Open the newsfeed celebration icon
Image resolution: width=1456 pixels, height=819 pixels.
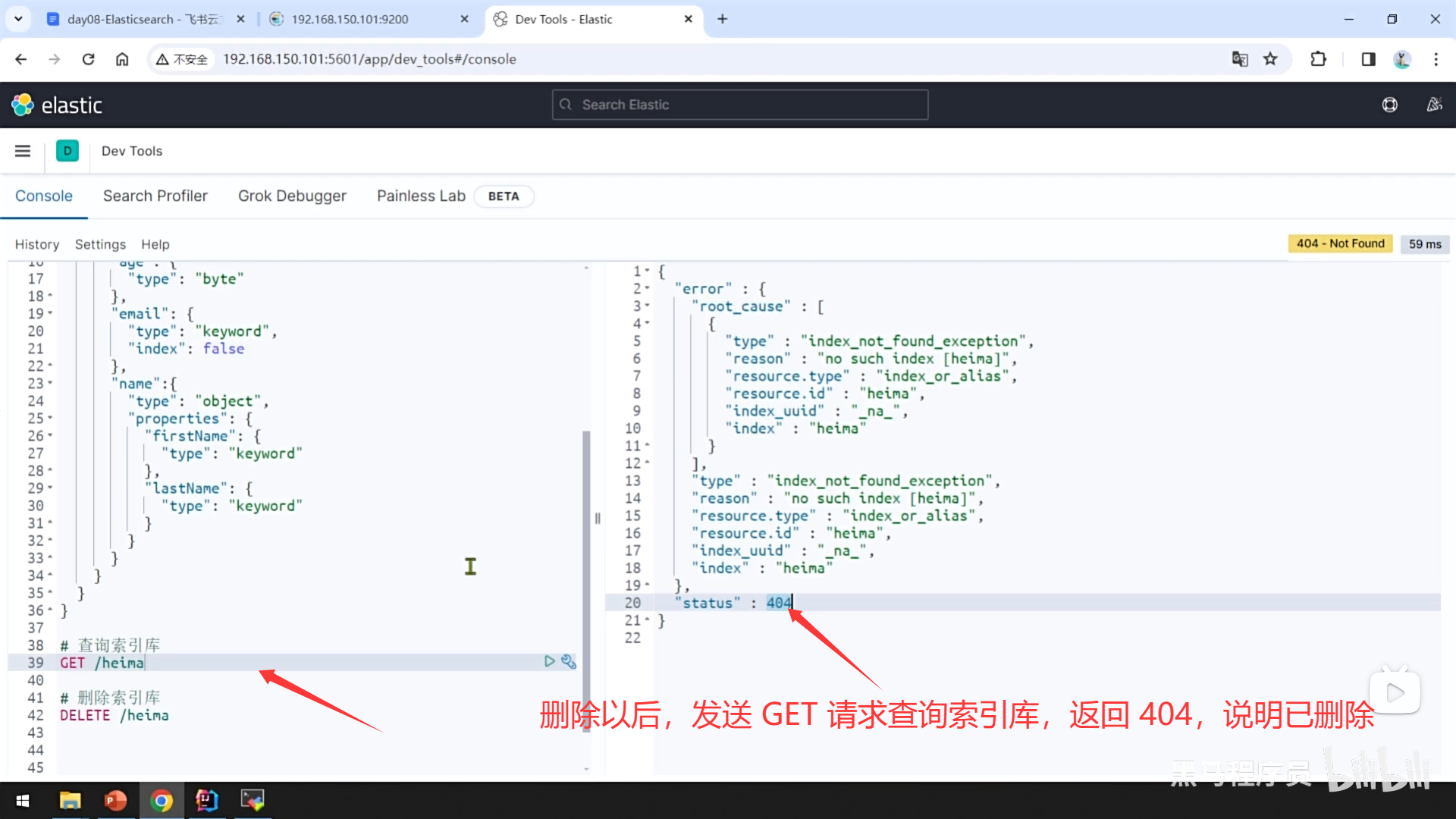(1434, 105)
